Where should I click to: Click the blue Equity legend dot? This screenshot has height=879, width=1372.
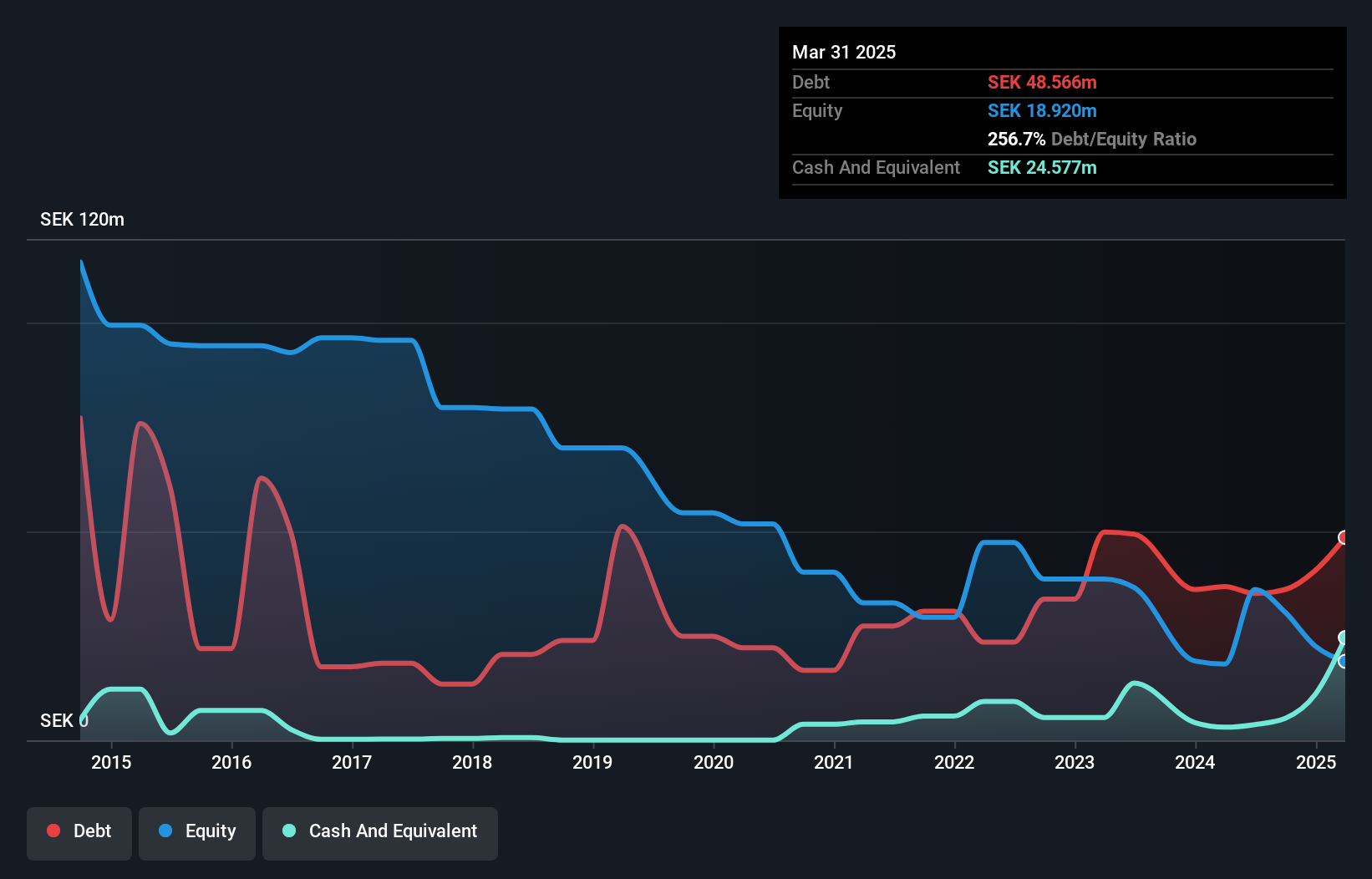click(165, 831)
